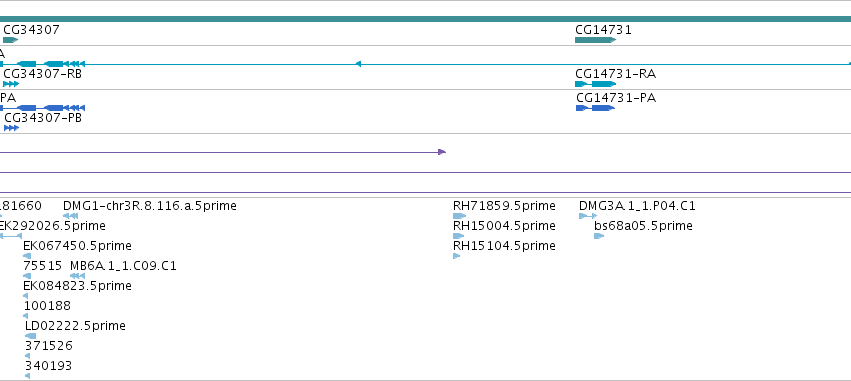The width and height of the screenshot is (851, 381).
Task: Select the dark blue exon cluster above CG34307-PB
Action: (50, 108)
